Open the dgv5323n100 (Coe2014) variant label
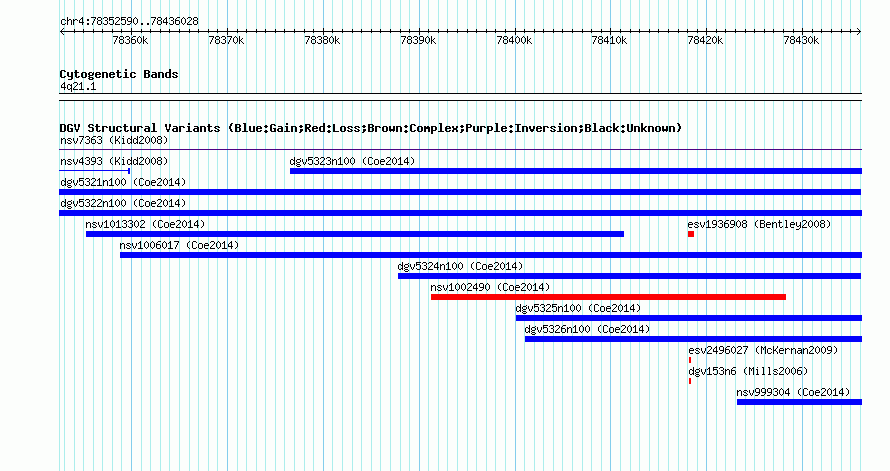Viewport: 890px width, 471px height. tap(352, 161)
